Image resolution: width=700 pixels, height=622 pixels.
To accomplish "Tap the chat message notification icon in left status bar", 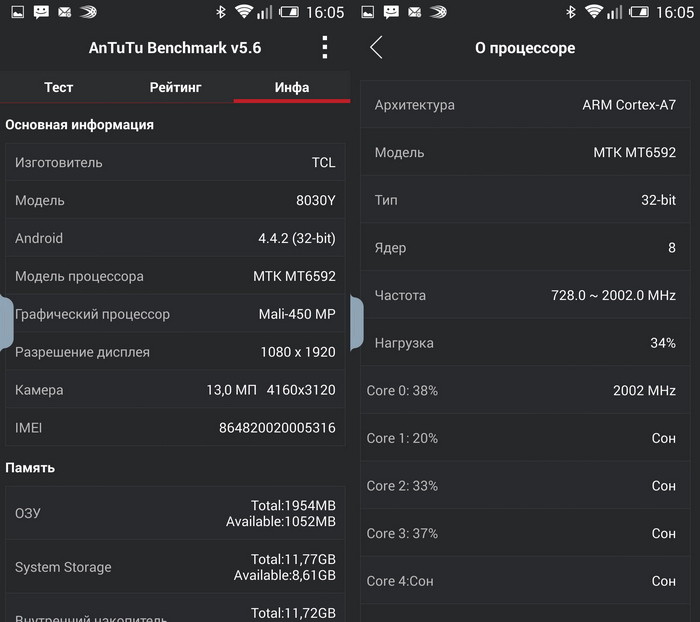I will point(41,12).
